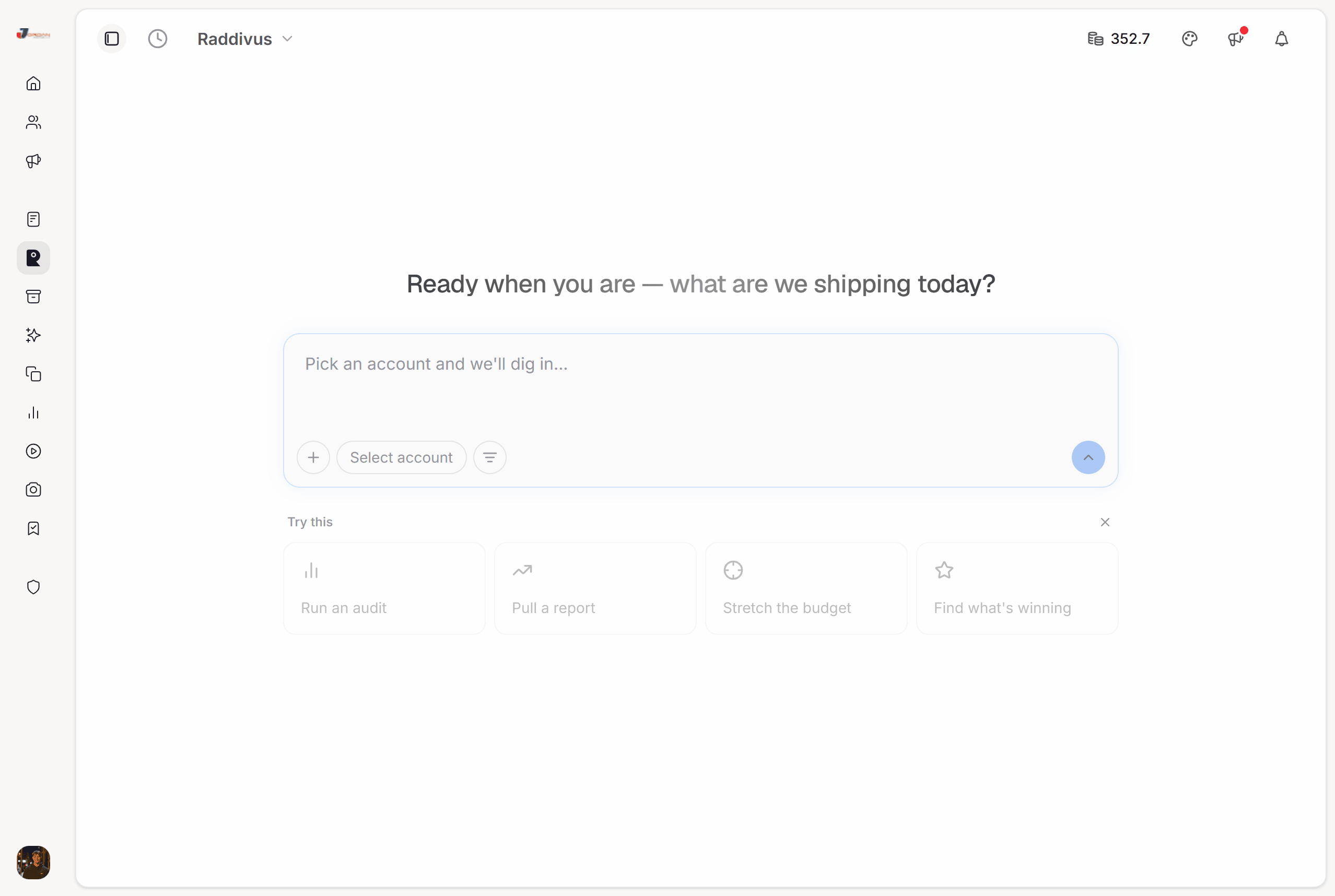Open the shield icon in sidebar

click(x=33, y=587)
